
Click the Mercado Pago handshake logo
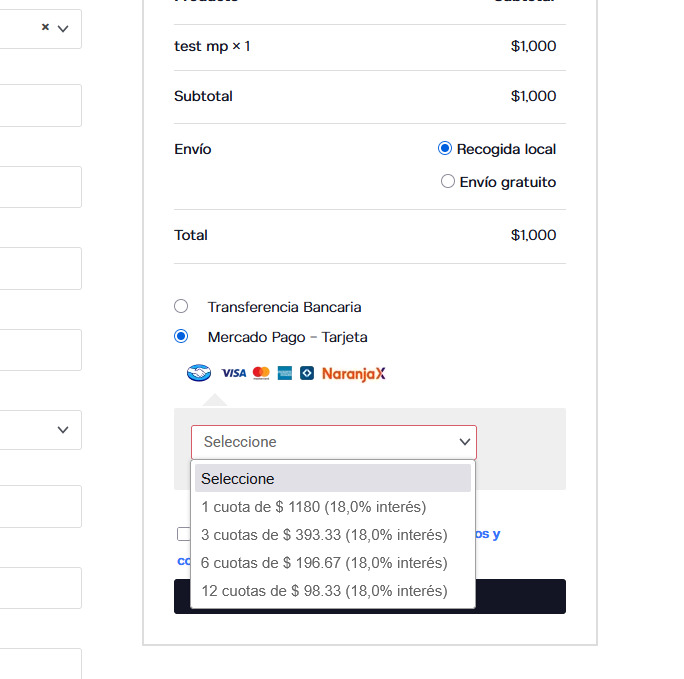pyautogui.click(x=198, y=373)
